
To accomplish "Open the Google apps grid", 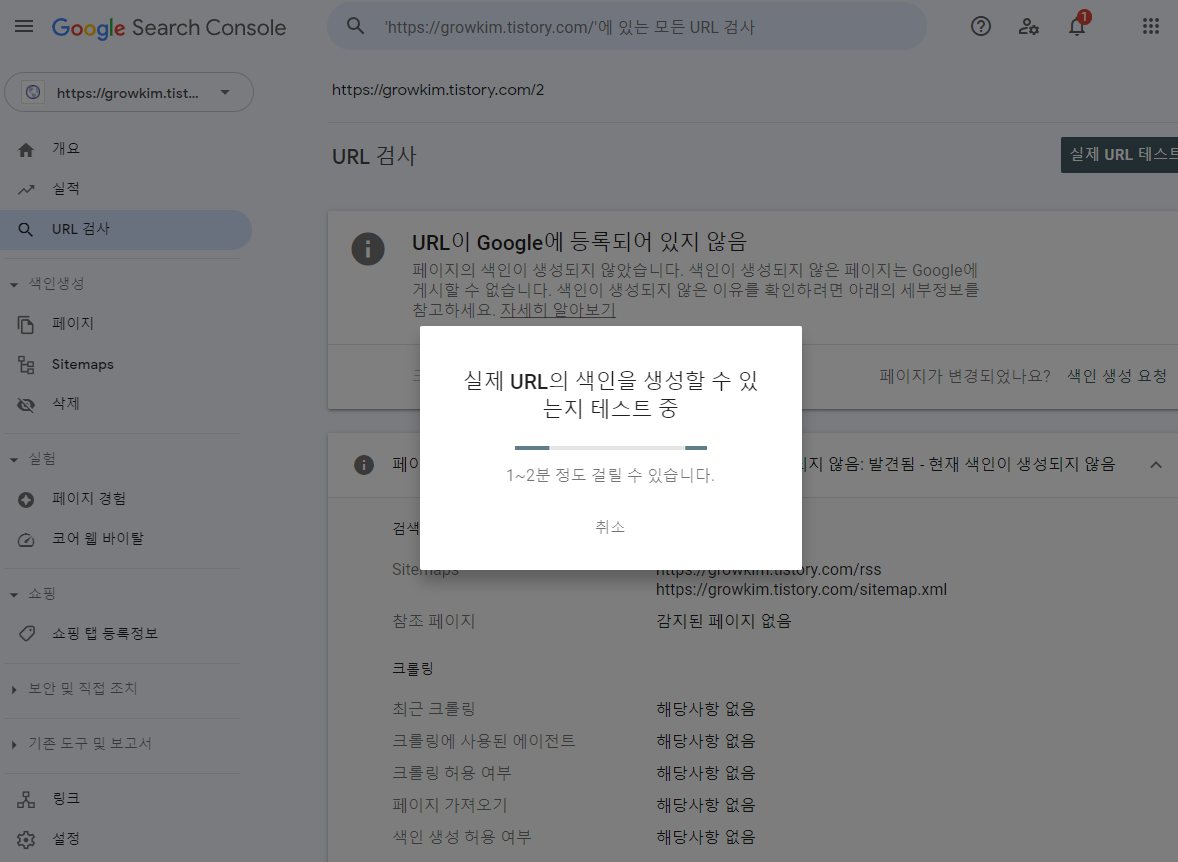I will pos(1150,26).
